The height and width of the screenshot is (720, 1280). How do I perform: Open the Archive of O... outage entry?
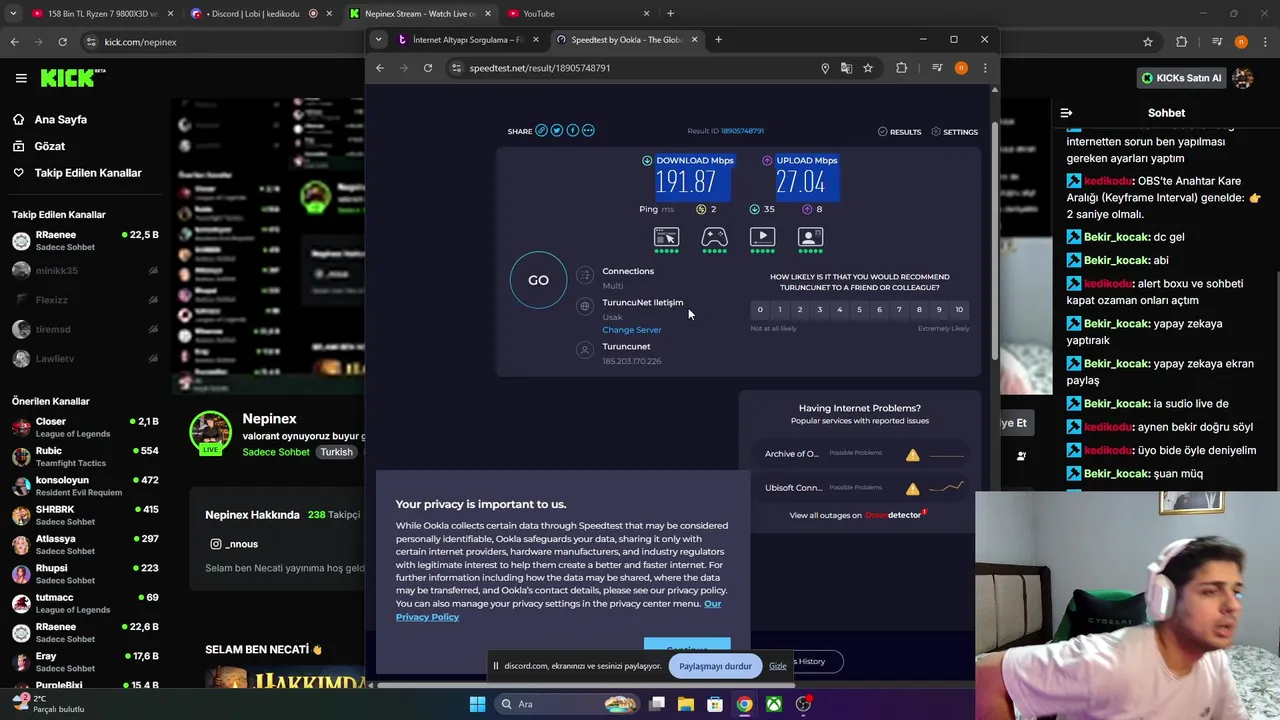(x=860, y=454)
